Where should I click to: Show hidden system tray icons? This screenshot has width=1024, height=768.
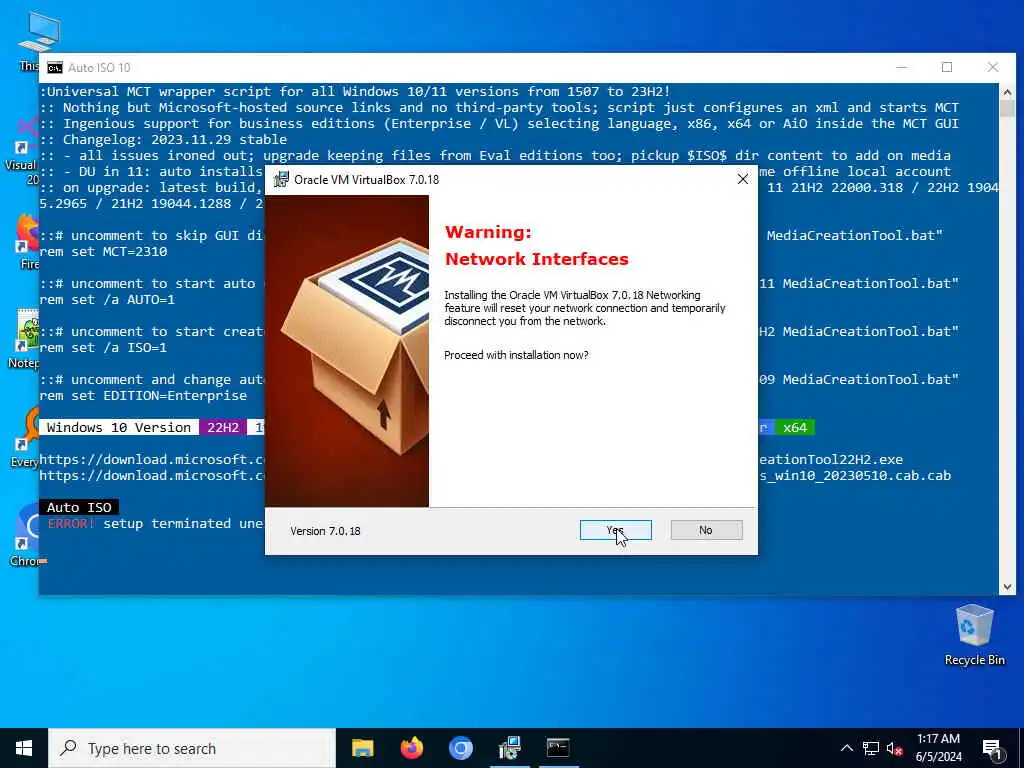click(x=846, y=748)
